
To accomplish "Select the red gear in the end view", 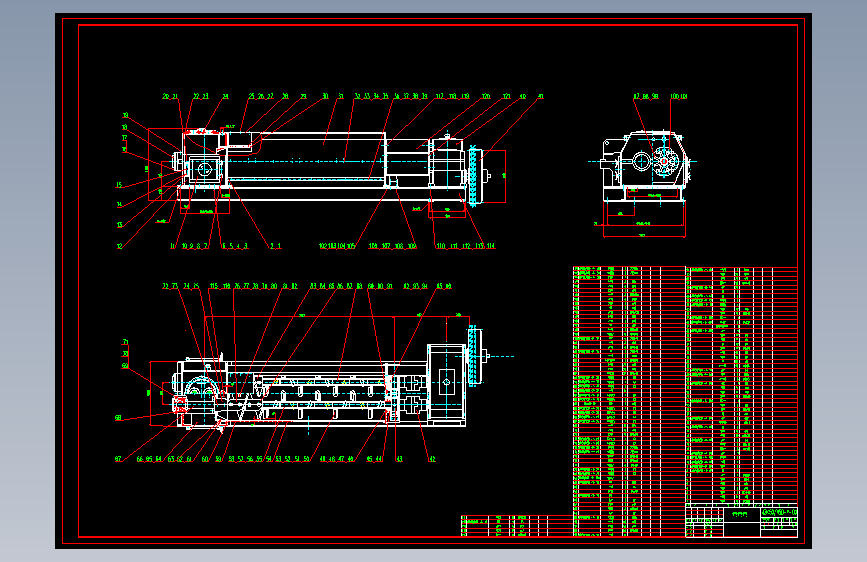I will 665,162.
